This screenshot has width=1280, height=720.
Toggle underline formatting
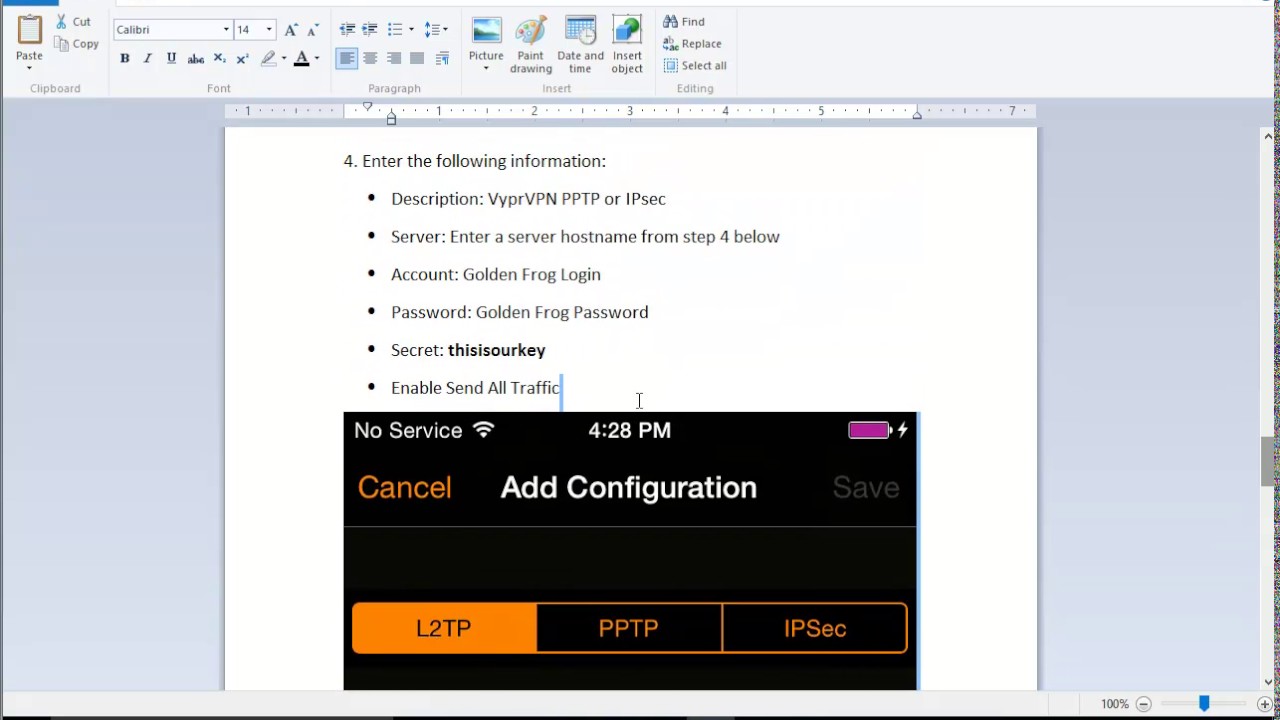[x=171, y=59]
